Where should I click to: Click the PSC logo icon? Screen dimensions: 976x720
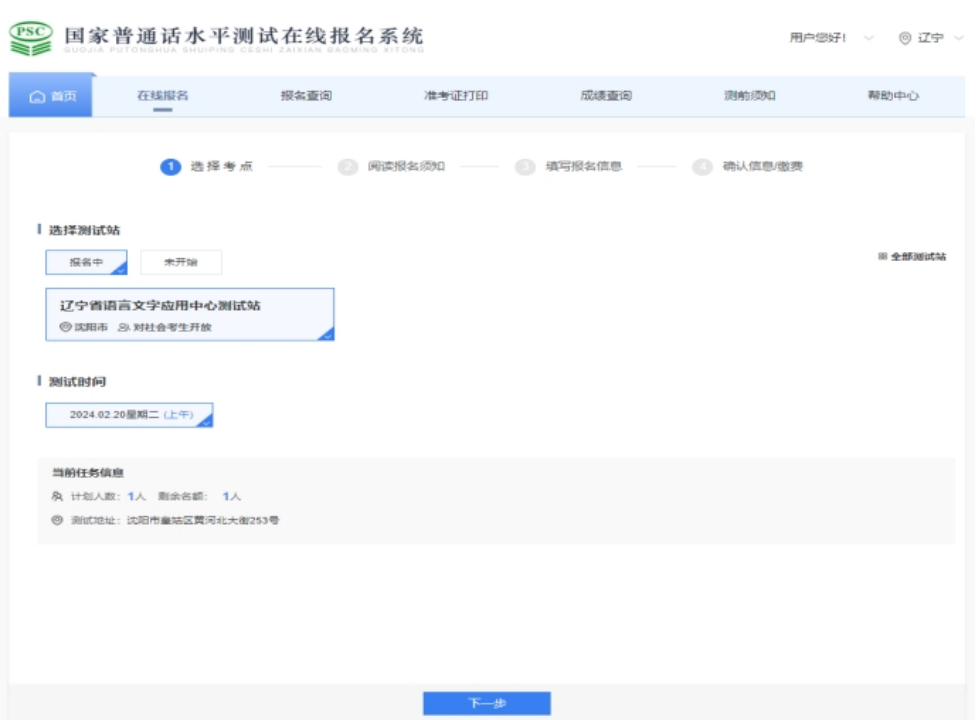[30, 36]
